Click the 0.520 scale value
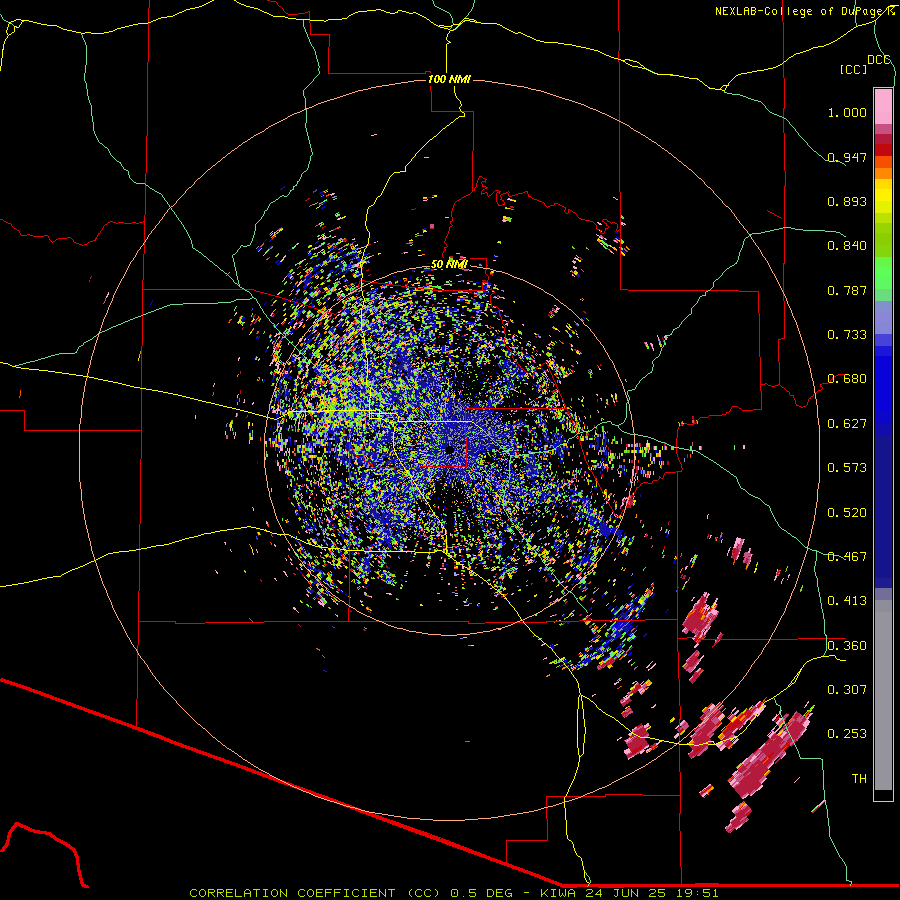Screen dimensions: 900x900 click(x=847, y=513)
